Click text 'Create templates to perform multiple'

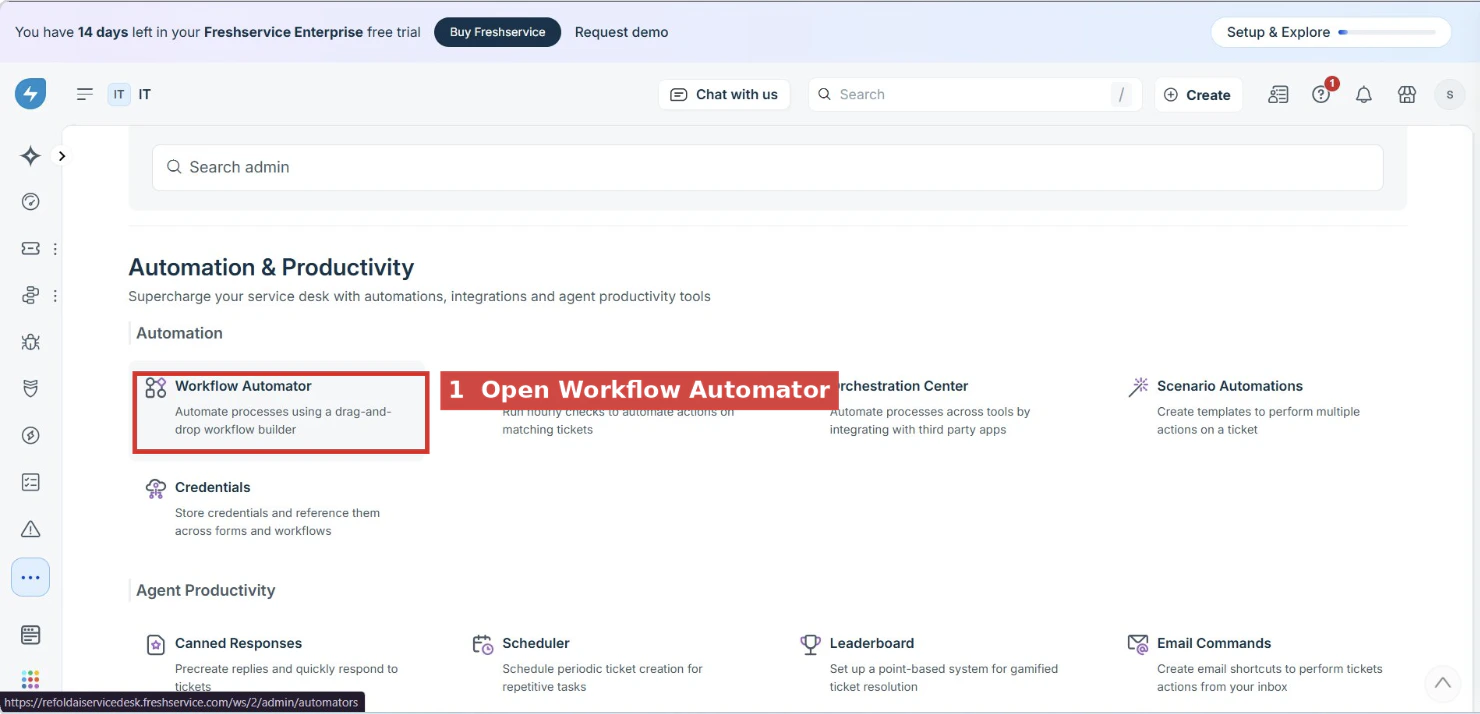[x=1258, y=412]
